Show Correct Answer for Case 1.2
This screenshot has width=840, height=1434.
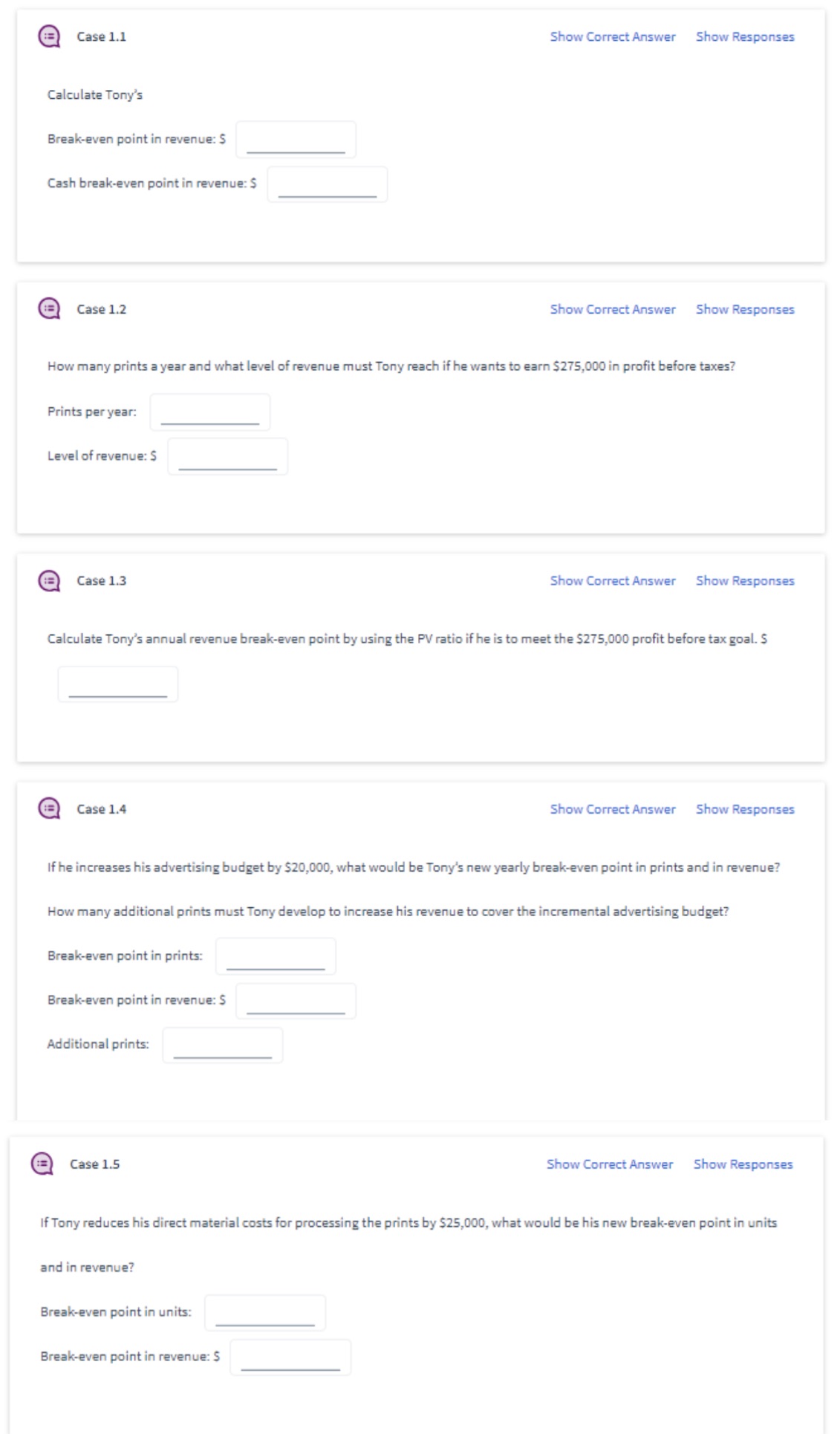click(612, 309)
